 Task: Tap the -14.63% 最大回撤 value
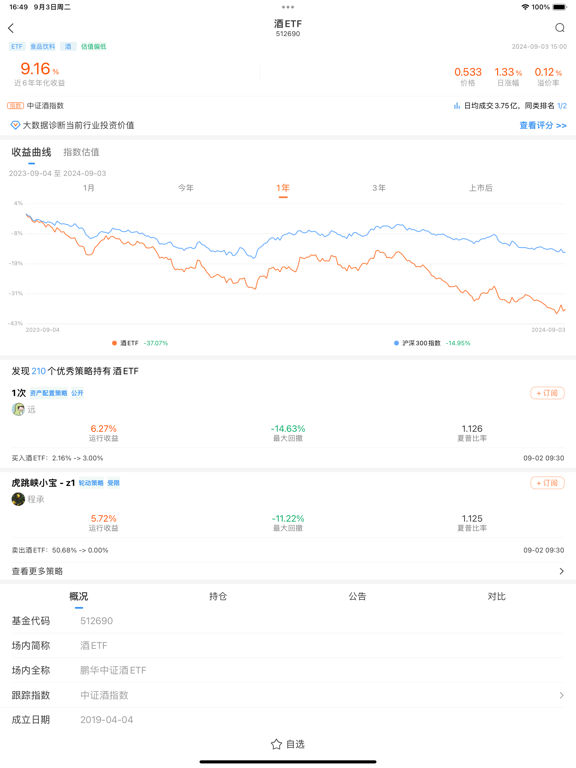pyautogui.click(x=288, y=429)
